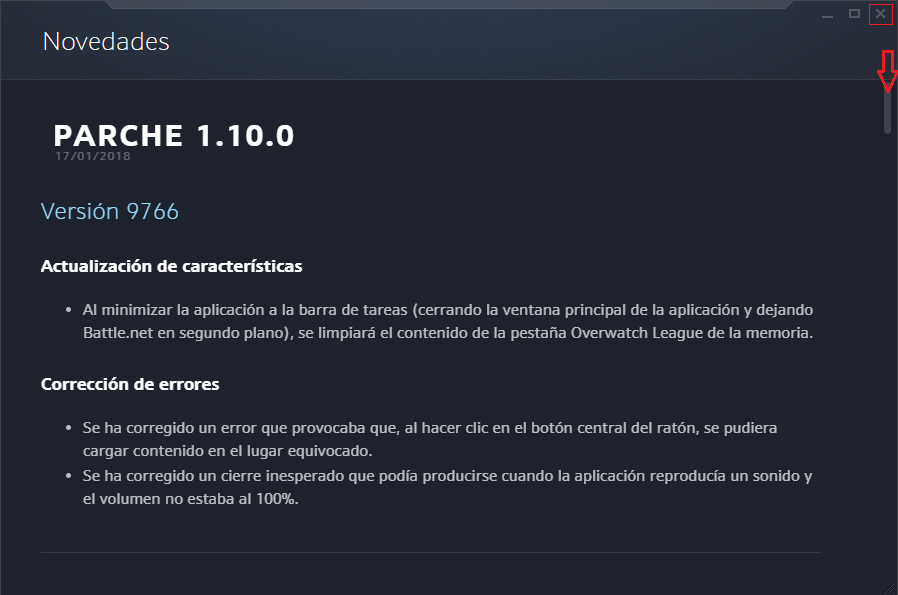Click the 17/01/2018 patch date

93,156
